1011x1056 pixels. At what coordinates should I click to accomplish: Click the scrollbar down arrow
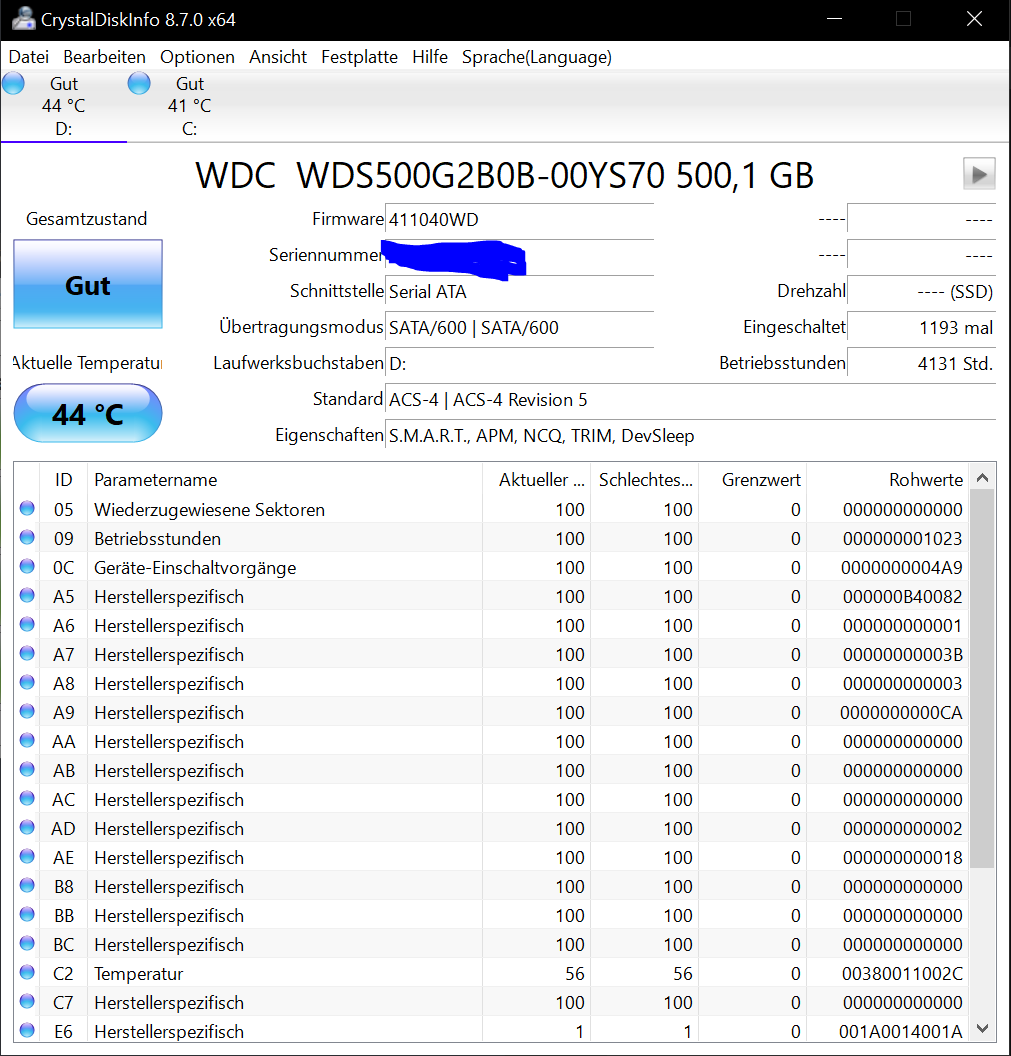[x=982, y=1028]
